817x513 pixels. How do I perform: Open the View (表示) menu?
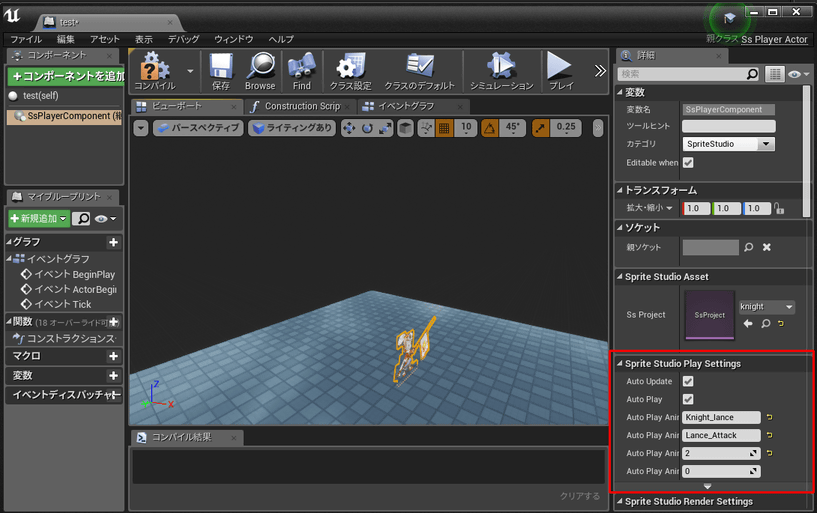144,39
